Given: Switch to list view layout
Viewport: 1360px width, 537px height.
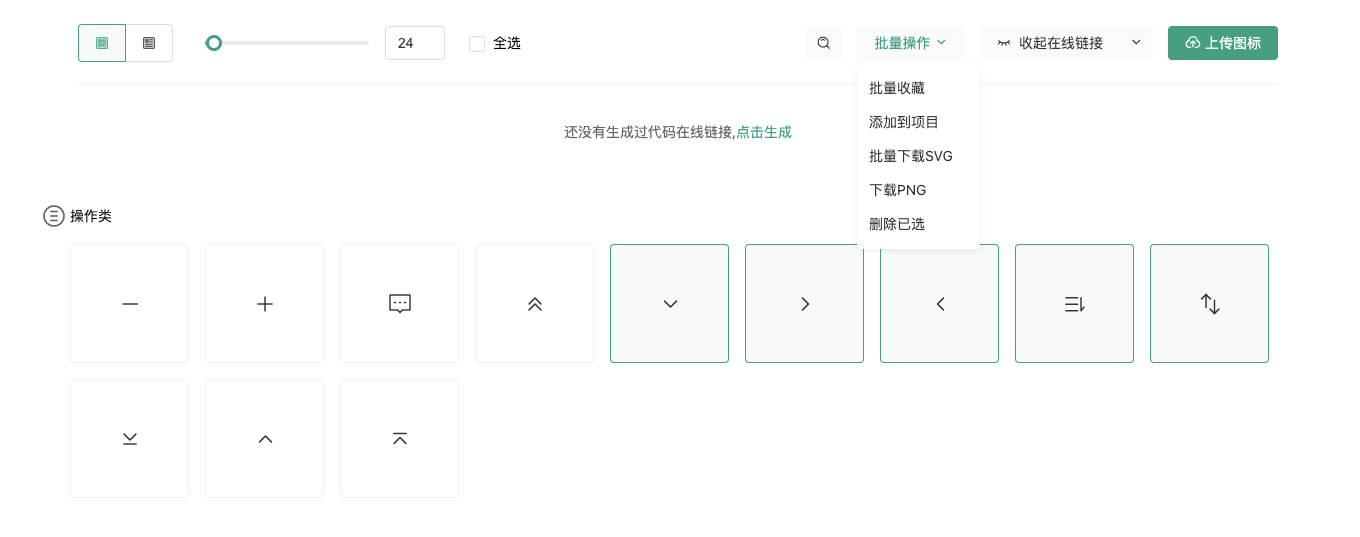Looking at the screenshot, I should pyautogui.click(x=149, y=43).
